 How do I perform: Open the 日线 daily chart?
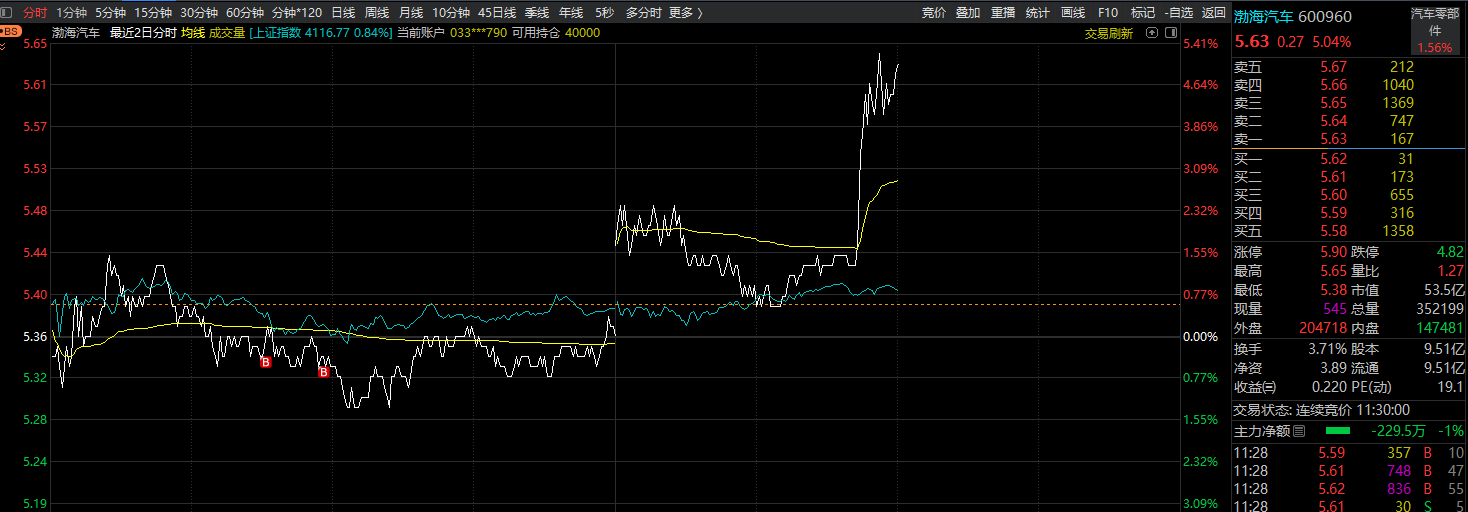pos(343,13)
